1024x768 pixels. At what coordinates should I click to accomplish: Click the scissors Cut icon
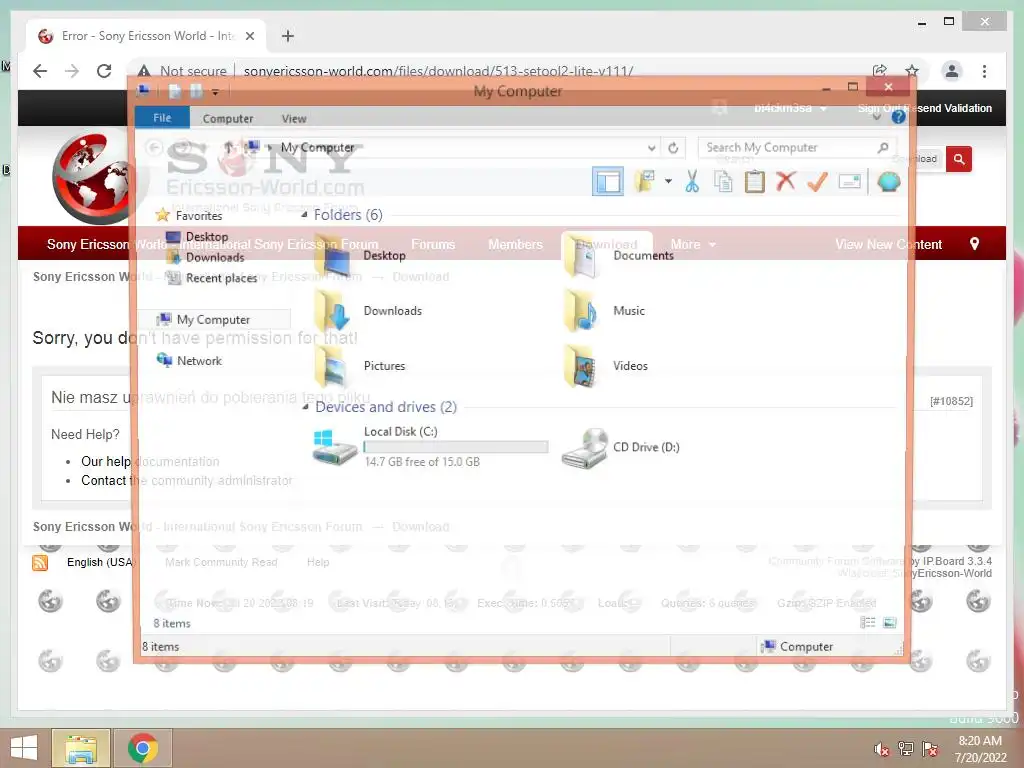click(692, 182)
